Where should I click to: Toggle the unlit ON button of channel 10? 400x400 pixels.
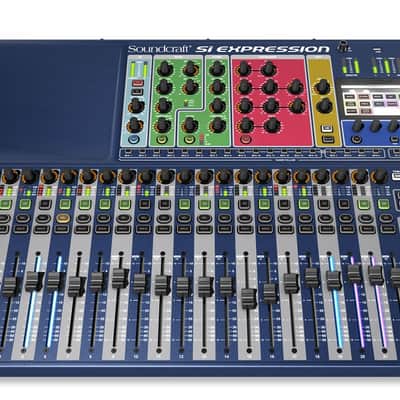tap(144, 204)
